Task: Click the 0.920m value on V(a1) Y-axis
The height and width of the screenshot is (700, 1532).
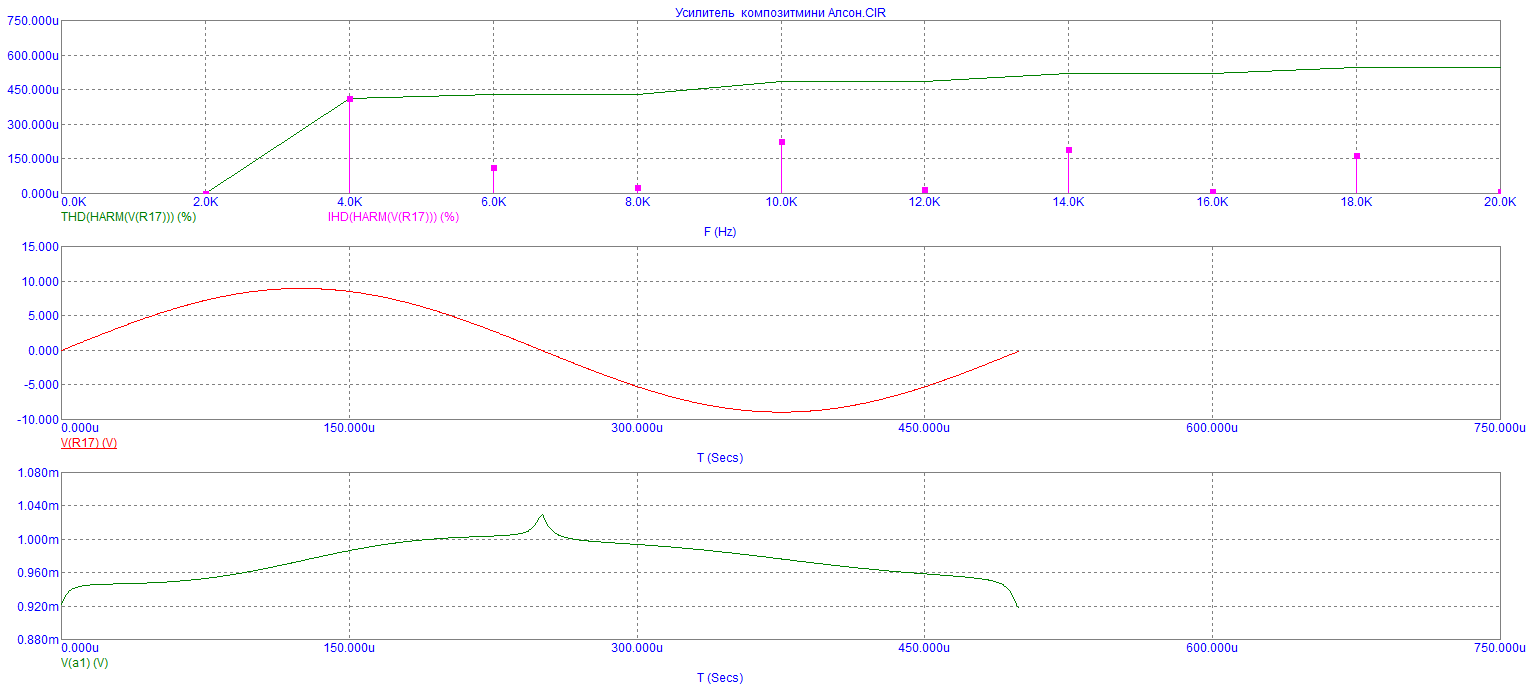Action: (x=38, y=606)
